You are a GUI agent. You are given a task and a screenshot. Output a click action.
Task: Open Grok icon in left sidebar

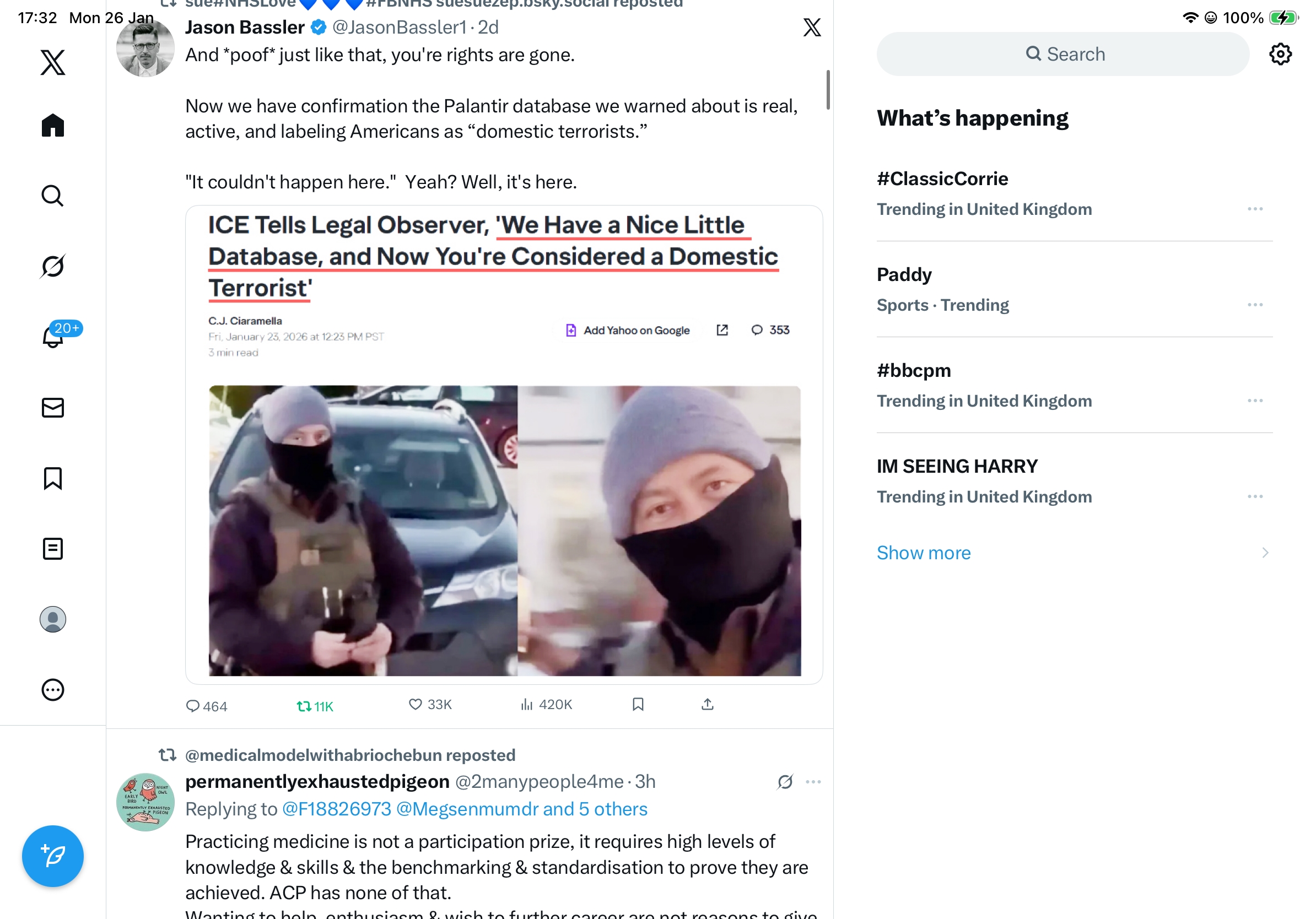point(53,266)
